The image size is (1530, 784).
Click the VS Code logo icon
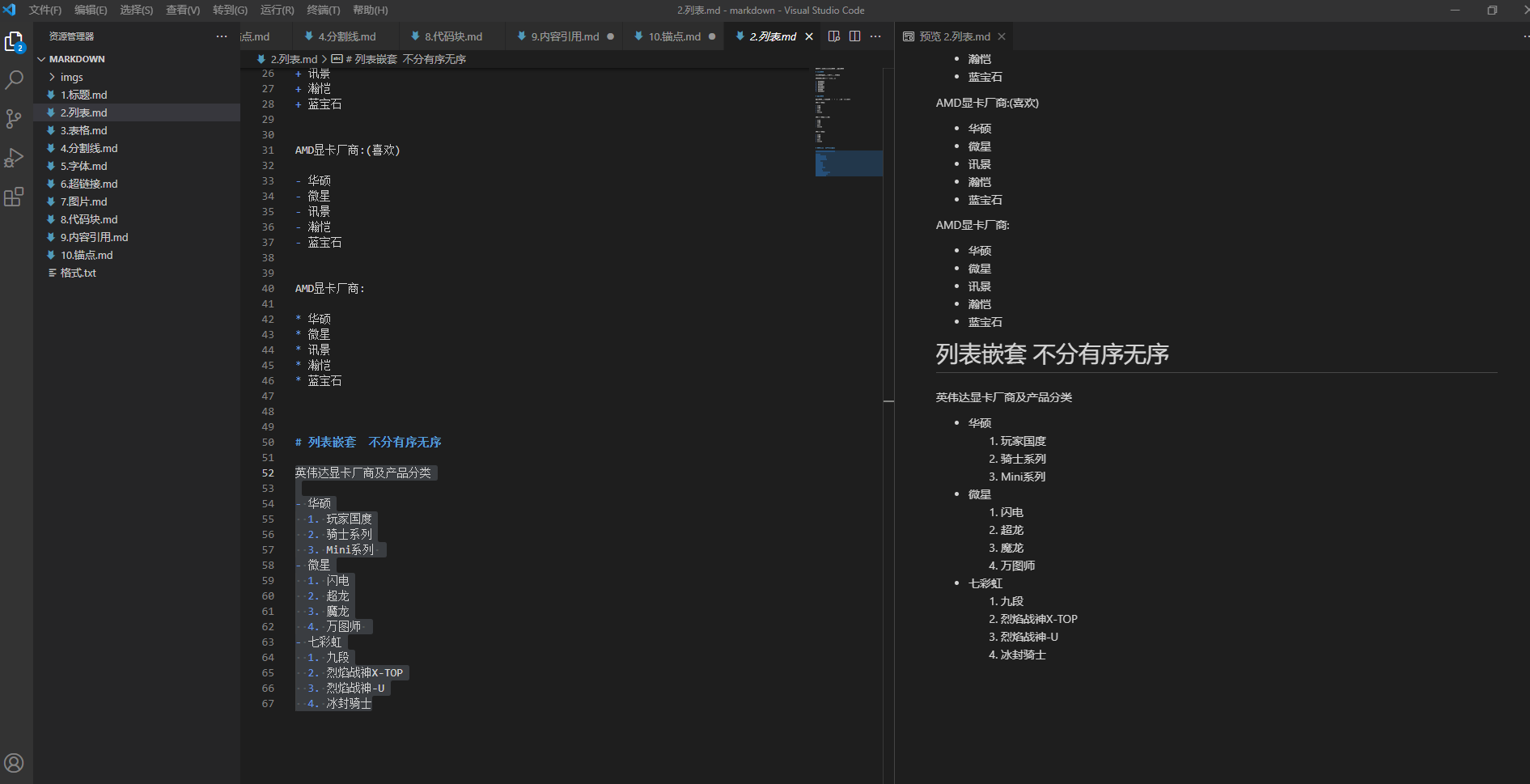click(x=10, y=10)
